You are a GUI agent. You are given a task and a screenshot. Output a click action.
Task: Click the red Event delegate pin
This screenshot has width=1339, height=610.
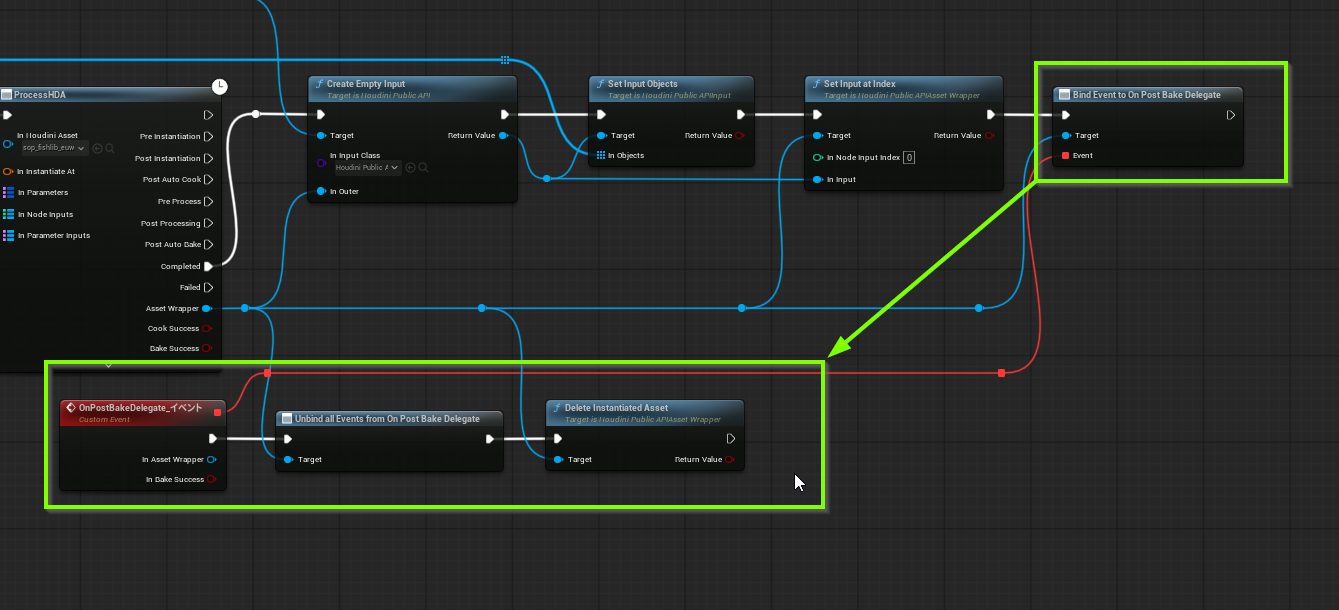click(x=1065, y=156)
